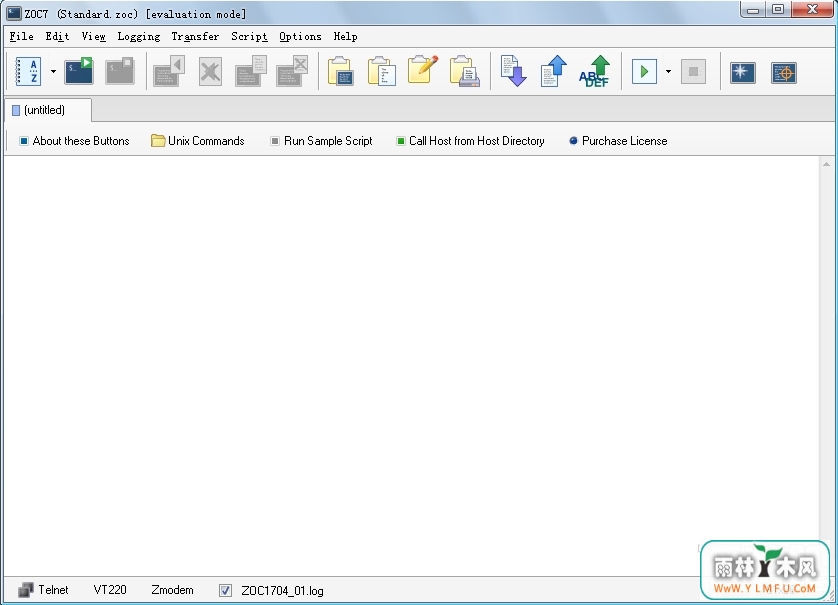The height and width of the screenshot is (605, 838).
Task: Click the ZOC1704_01.log filename
Action: tap(282, 591)
